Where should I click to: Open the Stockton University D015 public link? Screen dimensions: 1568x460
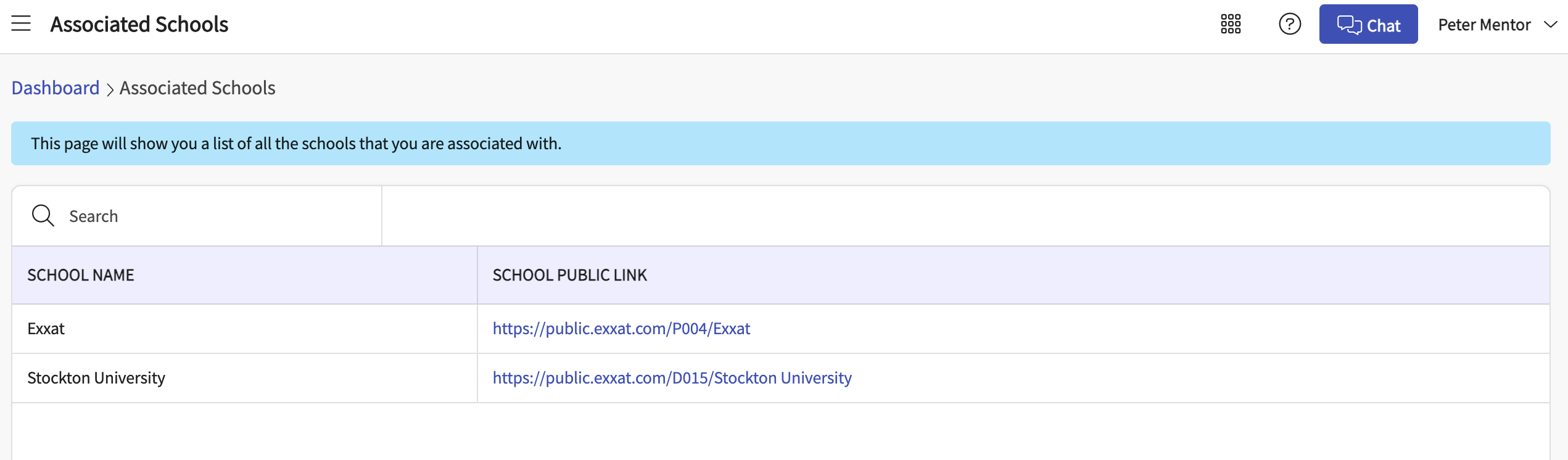pos(672,378)
